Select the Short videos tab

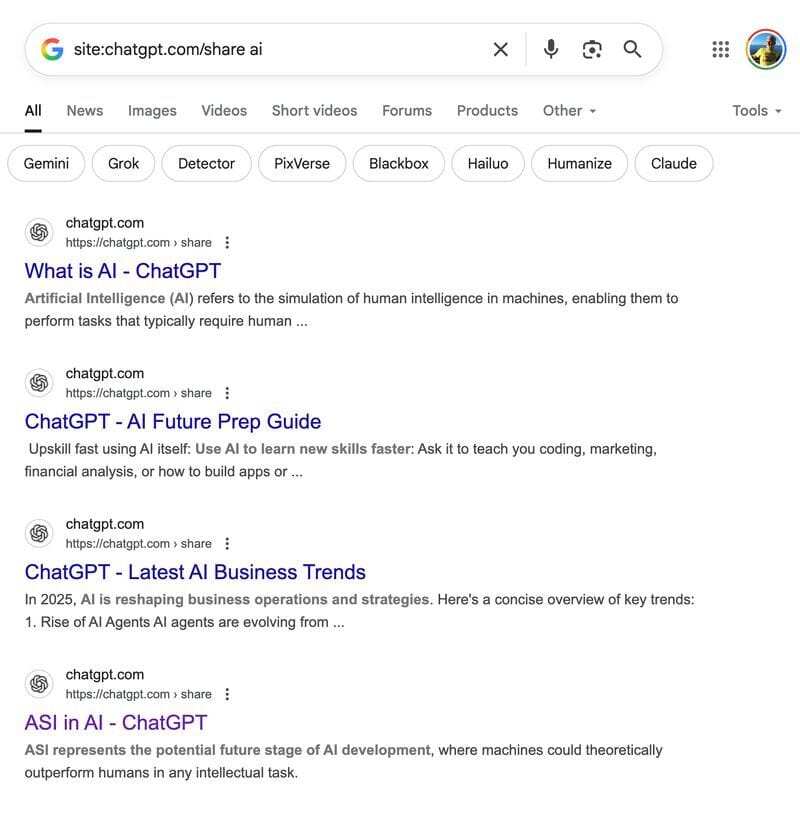[x=314, y=111]
